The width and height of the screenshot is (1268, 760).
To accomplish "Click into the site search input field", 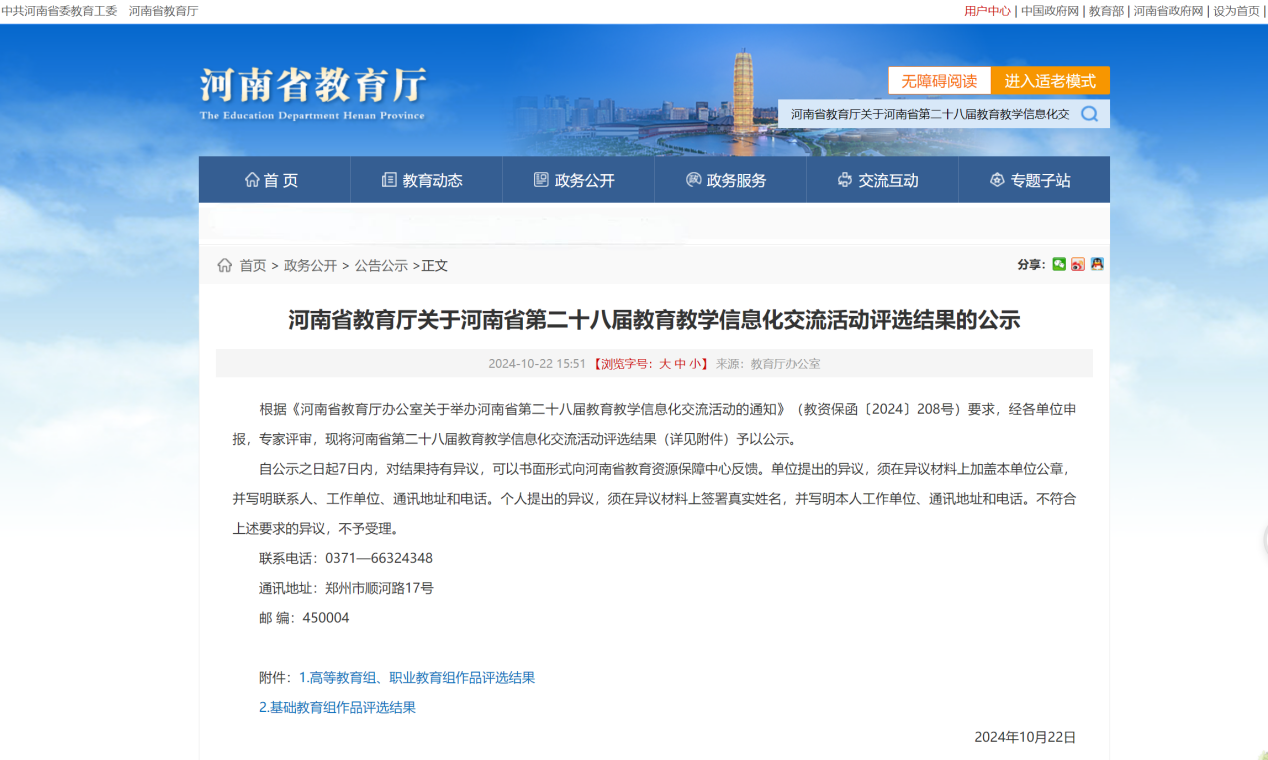I will coord(928,114).
